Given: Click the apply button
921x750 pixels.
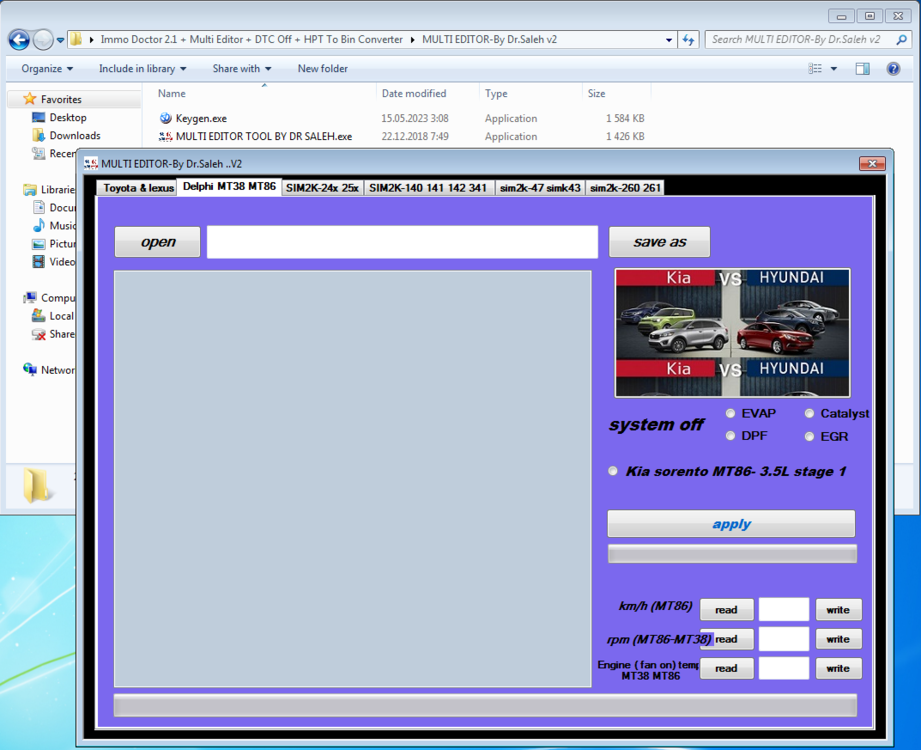Looking at the screenshot, I should [x=731, y=524].
